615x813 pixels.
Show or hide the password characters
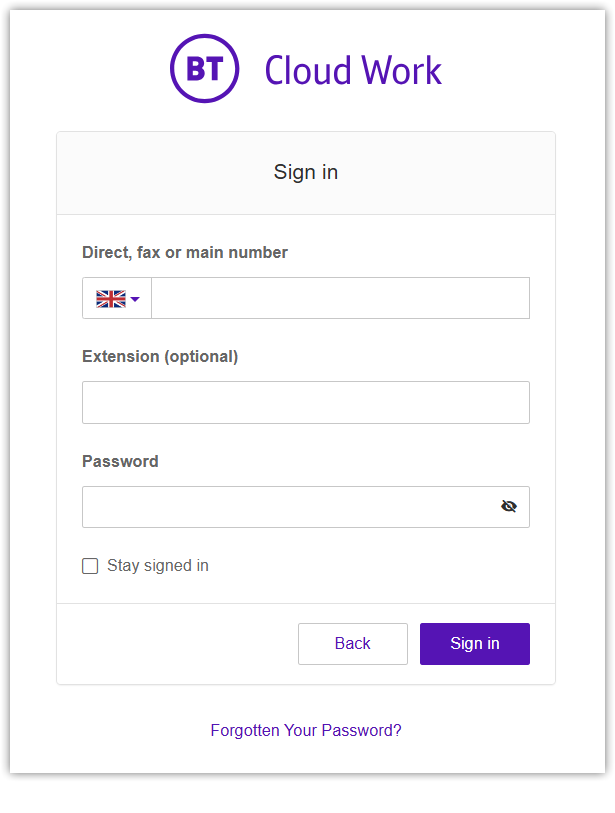click(509, 506)
